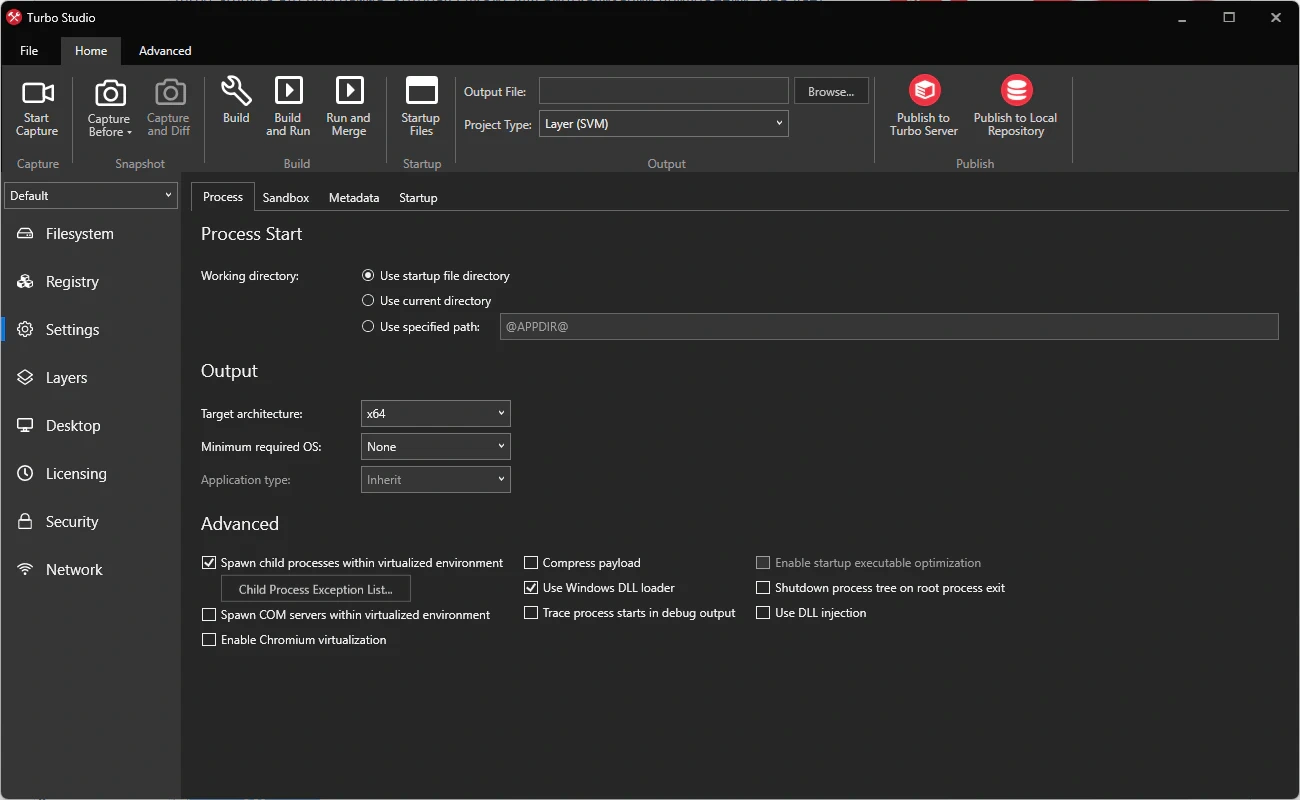
Task: Click Publish to Turbo Server icon
Action: 924,91
